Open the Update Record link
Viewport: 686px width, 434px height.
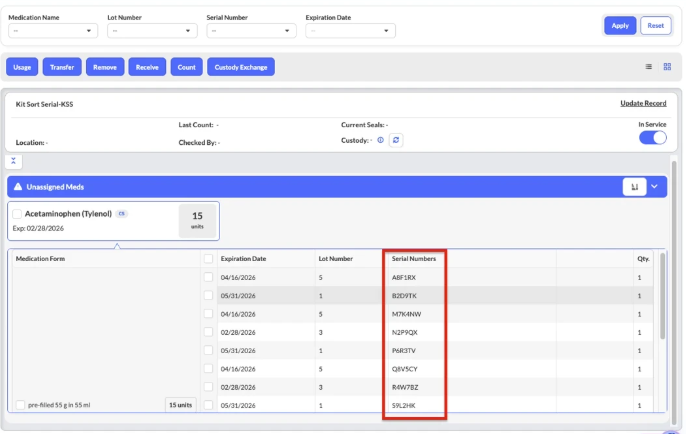pyautogui.click(x=643, y=103)
